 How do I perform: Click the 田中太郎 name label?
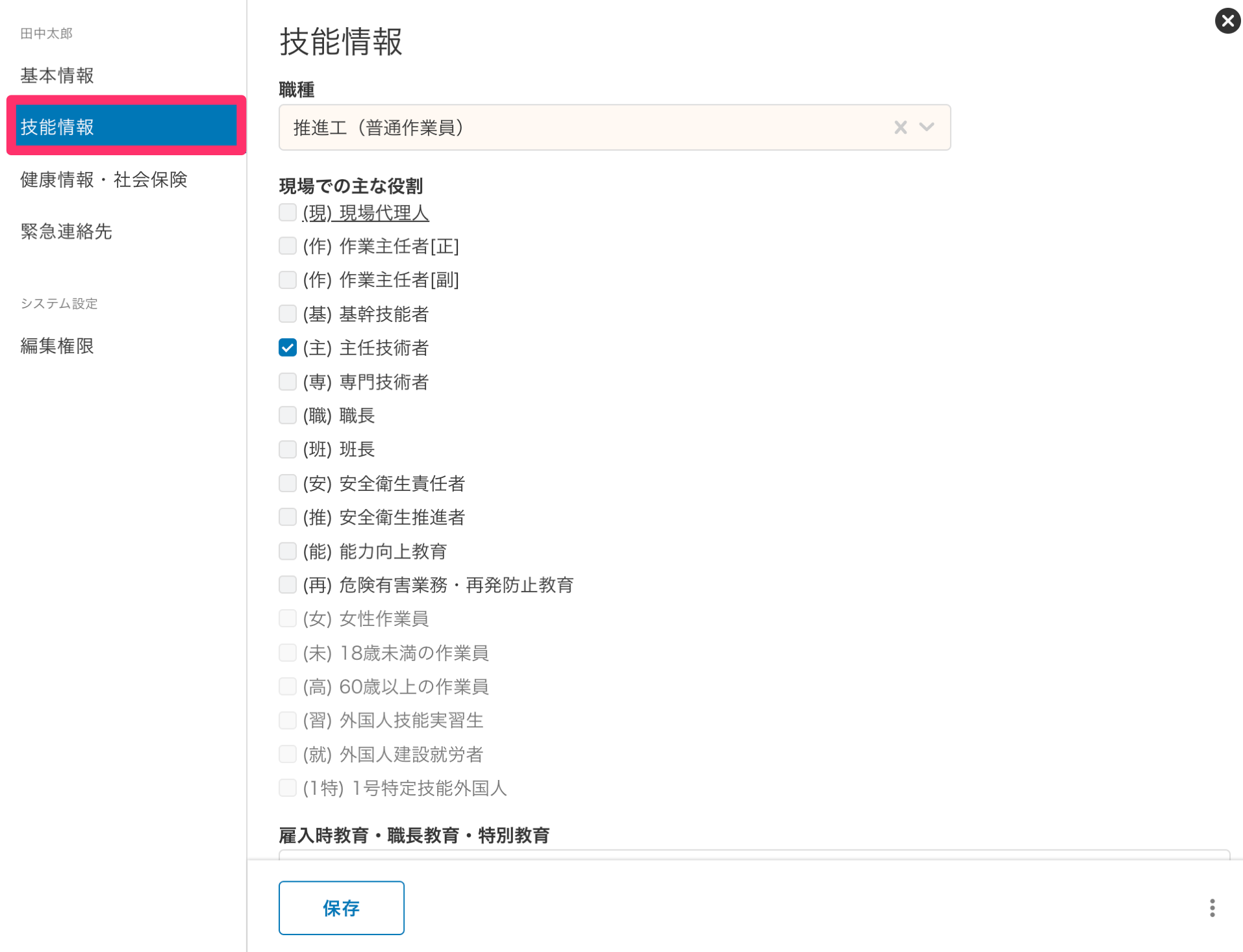[x=46, y=34]
